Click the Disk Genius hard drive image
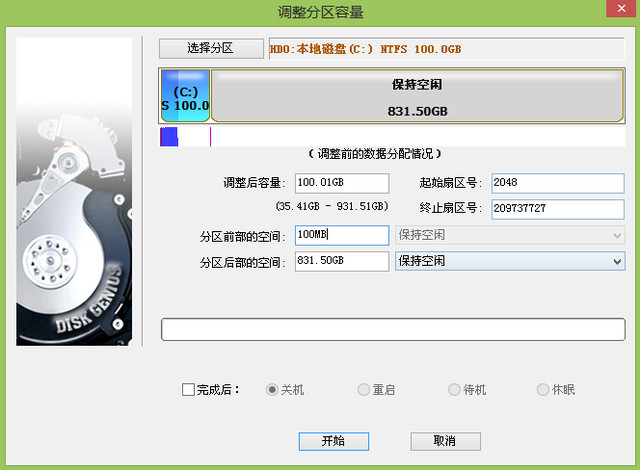The width and height of the screenshot is (640, 470). click(74, 192)
